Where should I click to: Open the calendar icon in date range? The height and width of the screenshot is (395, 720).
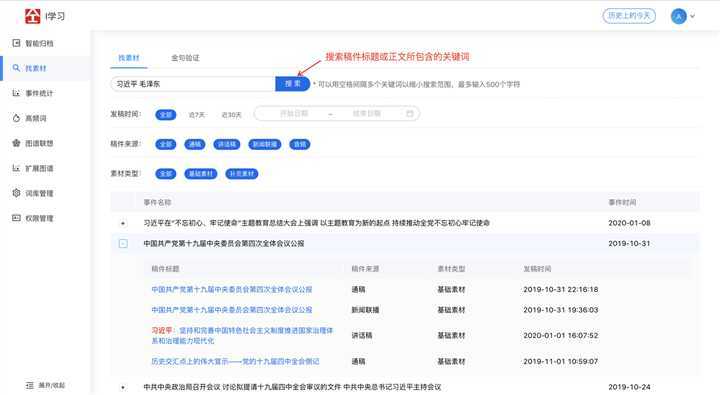click(x=410, y=113)
